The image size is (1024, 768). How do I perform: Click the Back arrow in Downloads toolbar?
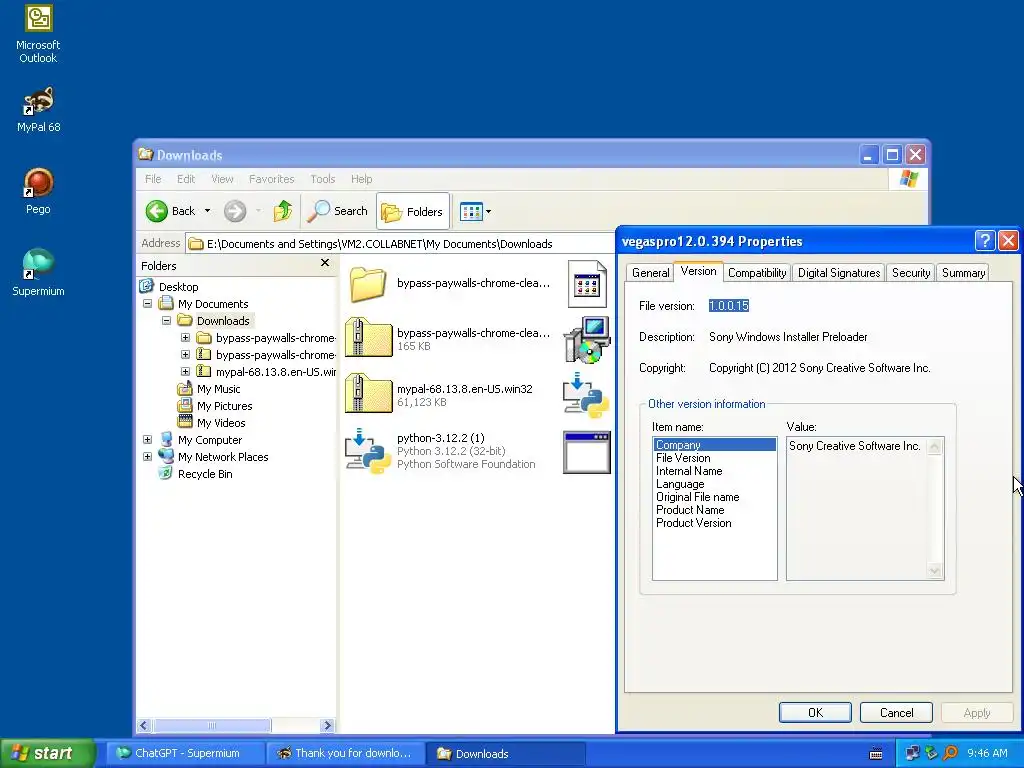(x=170, y=211)
